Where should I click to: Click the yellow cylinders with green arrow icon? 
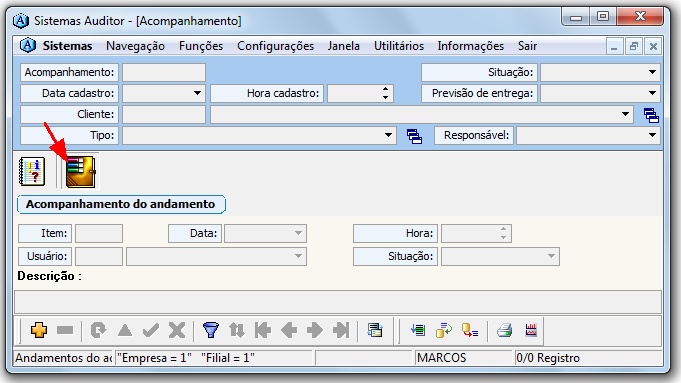click(444, 330)
